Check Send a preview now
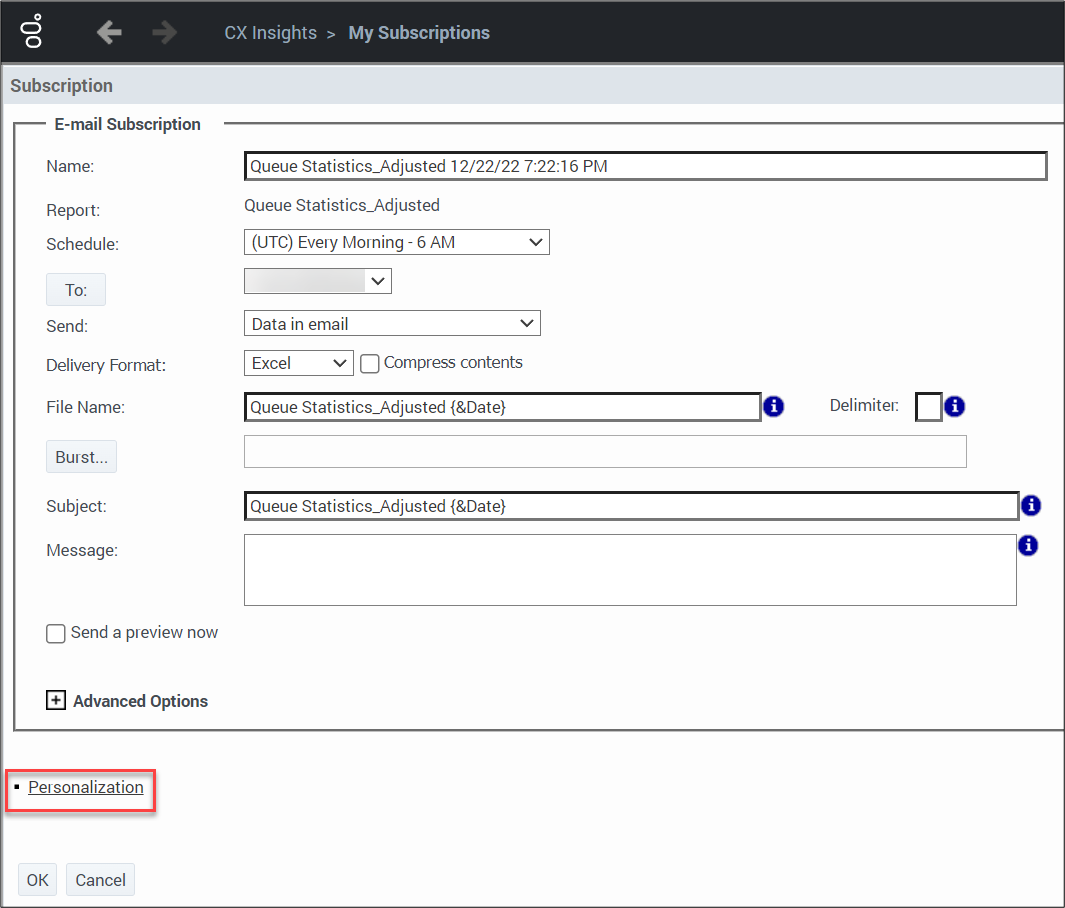 click(x=56, y=634)
